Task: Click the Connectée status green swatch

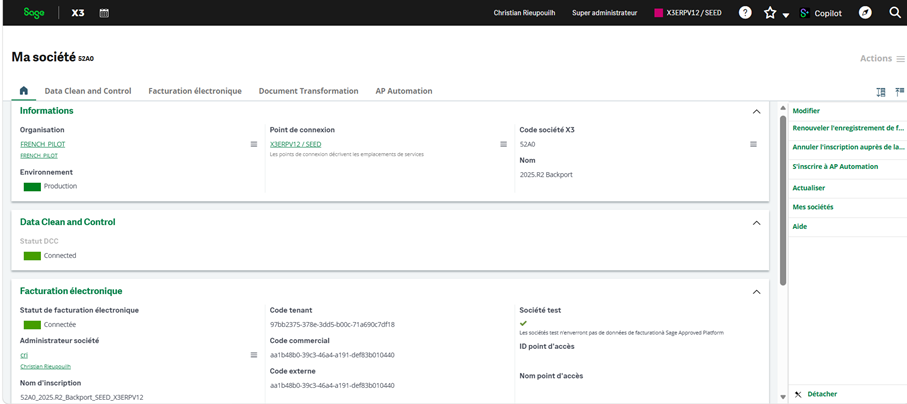Action: pos(32,325)
